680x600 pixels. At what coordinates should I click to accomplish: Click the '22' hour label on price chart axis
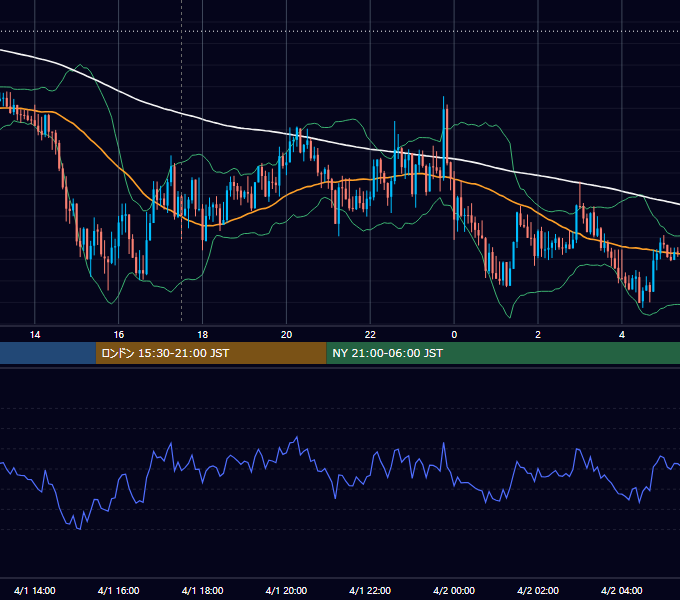coord(370,335)
